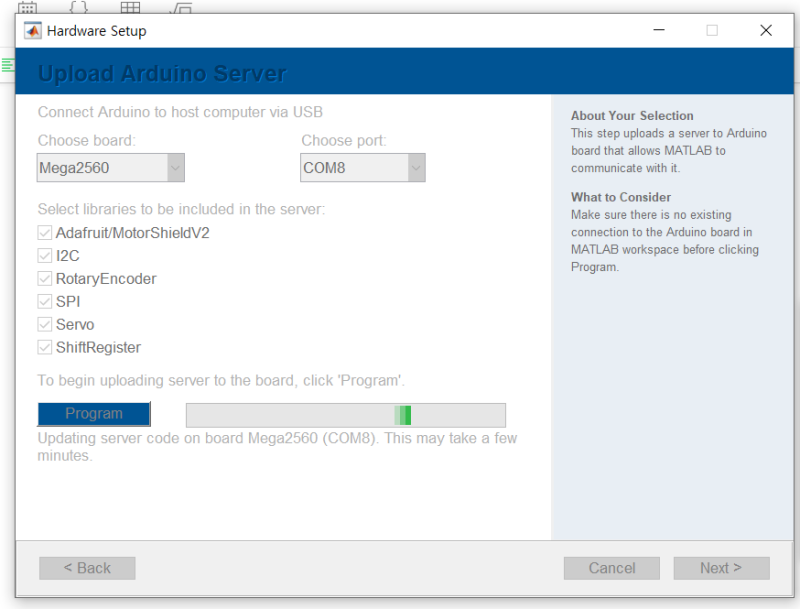Click the upload progress bar
The height and width of the screenshot is (609, 800).
coord(346,415)
